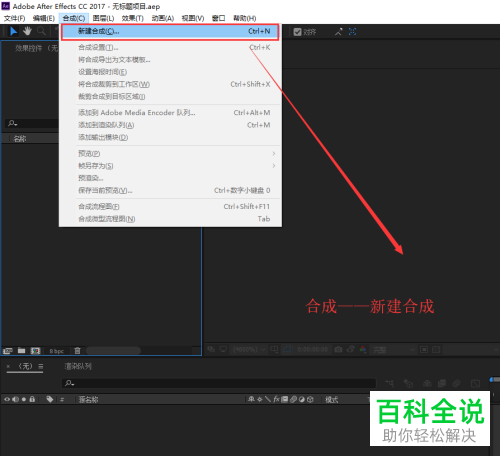Open the project panel search dropdown
Screen dimensions: 500x456
[x=13, y=123]
